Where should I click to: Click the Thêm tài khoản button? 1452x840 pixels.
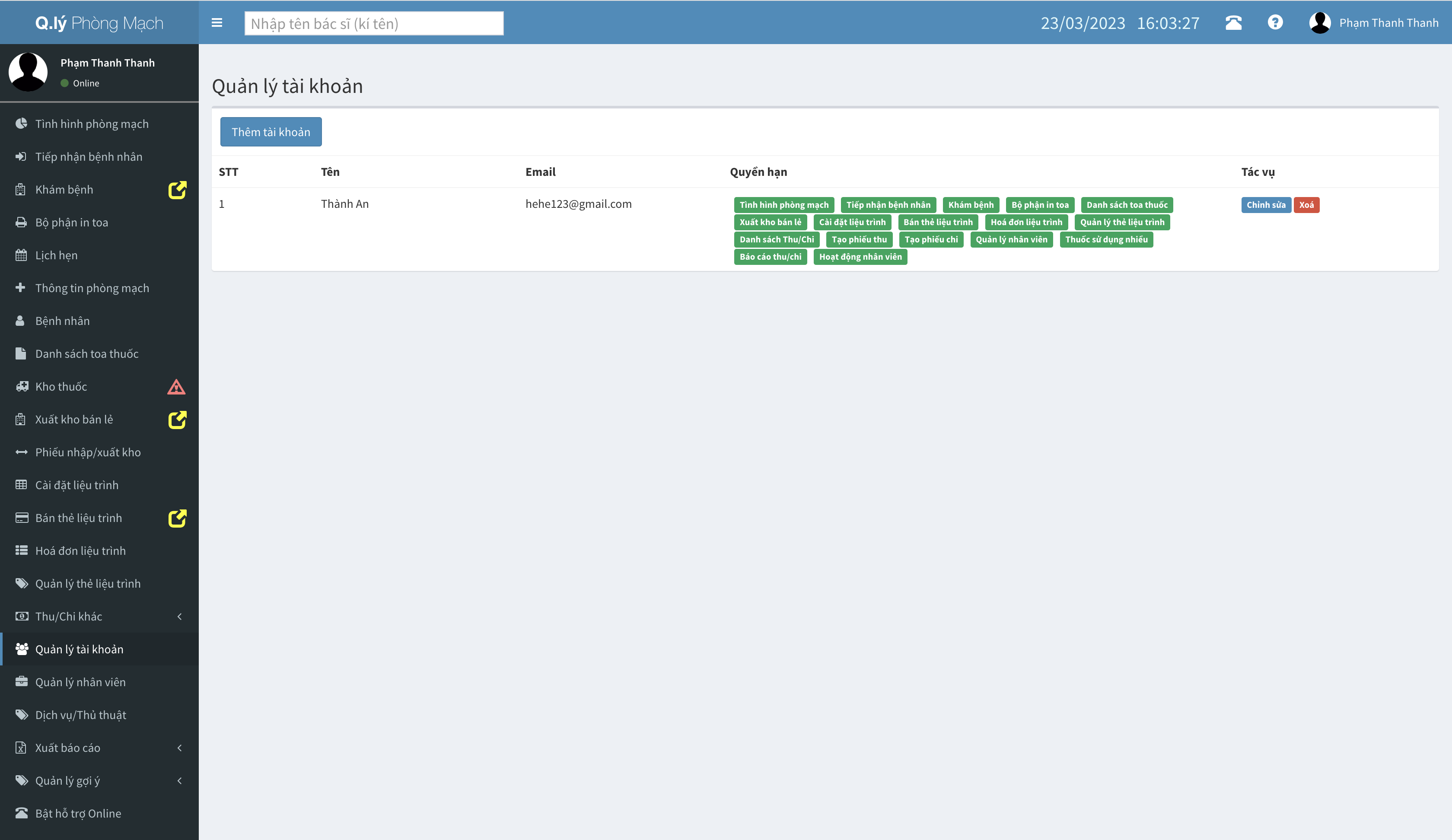[x=271, y=132]
